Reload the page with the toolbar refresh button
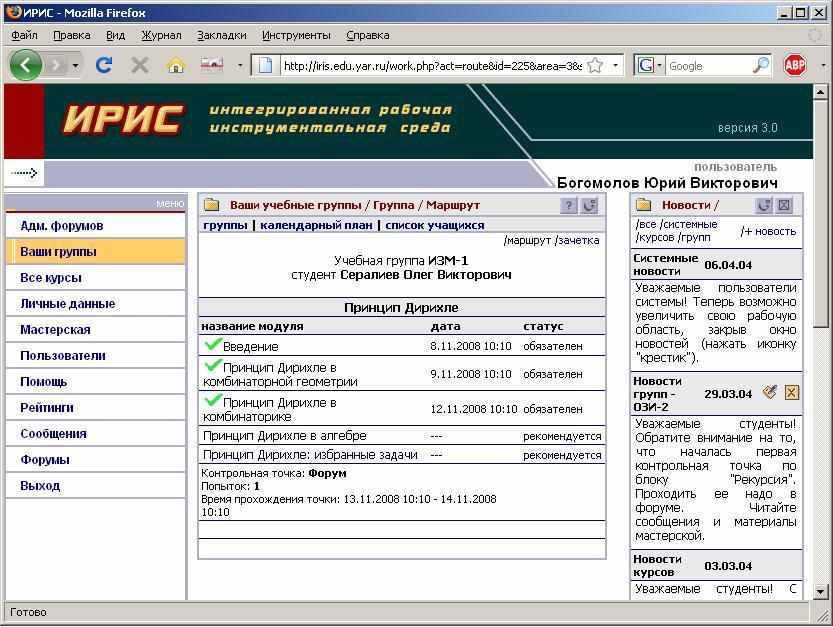Image resolution: width=833 pixels, height=627 pixels. pyautogui.click(x=103, y=65)
